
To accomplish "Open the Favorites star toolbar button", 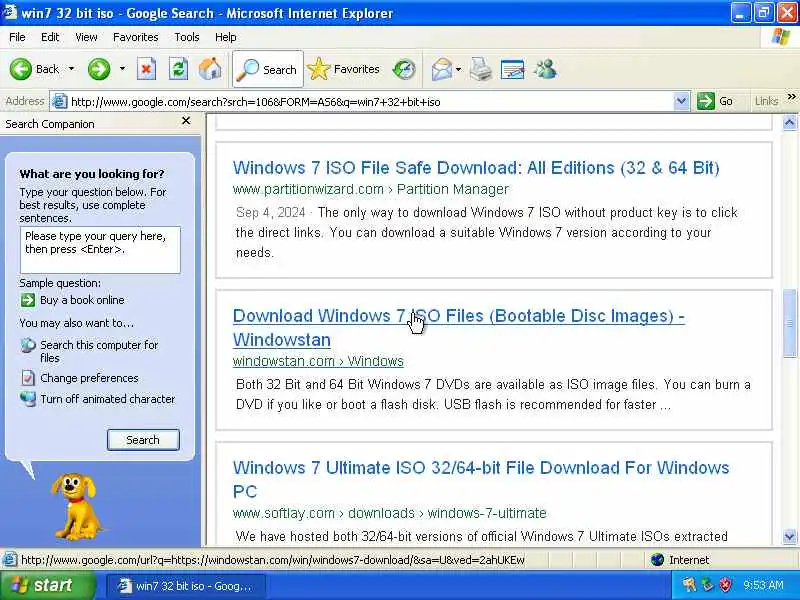I will point(344,69).
